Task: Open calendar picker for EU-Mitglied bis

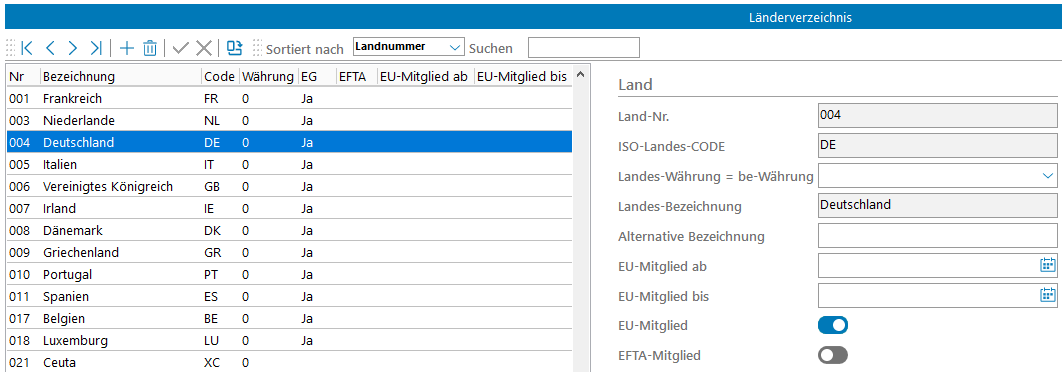Action: (1048, 294)
